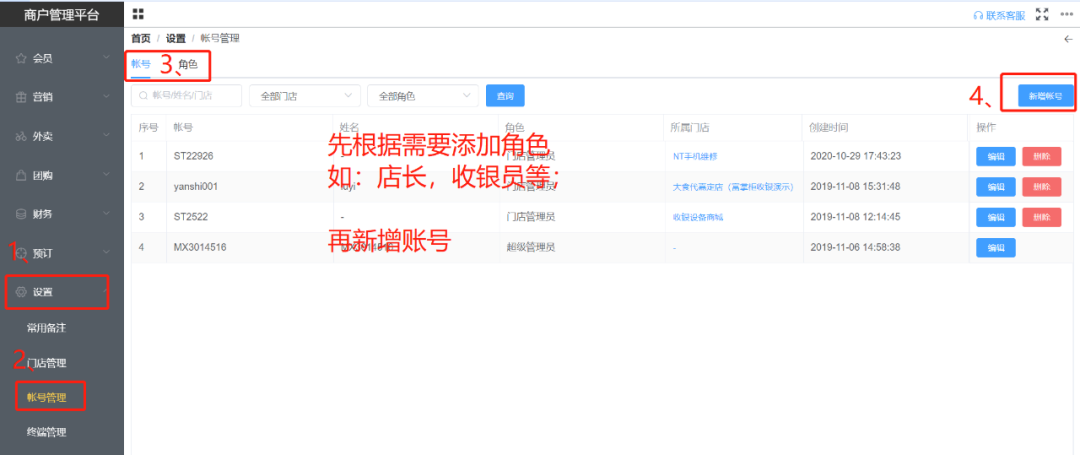
Task: Select the 超级管理员 role cell
Action: pos(530,247)
